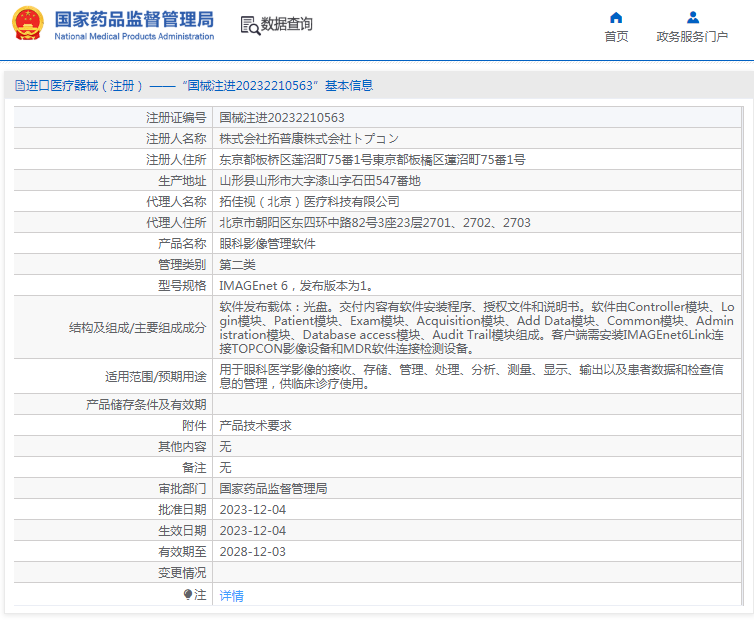Click the 拓佳视（北京）医疗科技有限公司 agent name
Image resolution: width=754 pixels, height=620 pixels.
click(309, 202)
